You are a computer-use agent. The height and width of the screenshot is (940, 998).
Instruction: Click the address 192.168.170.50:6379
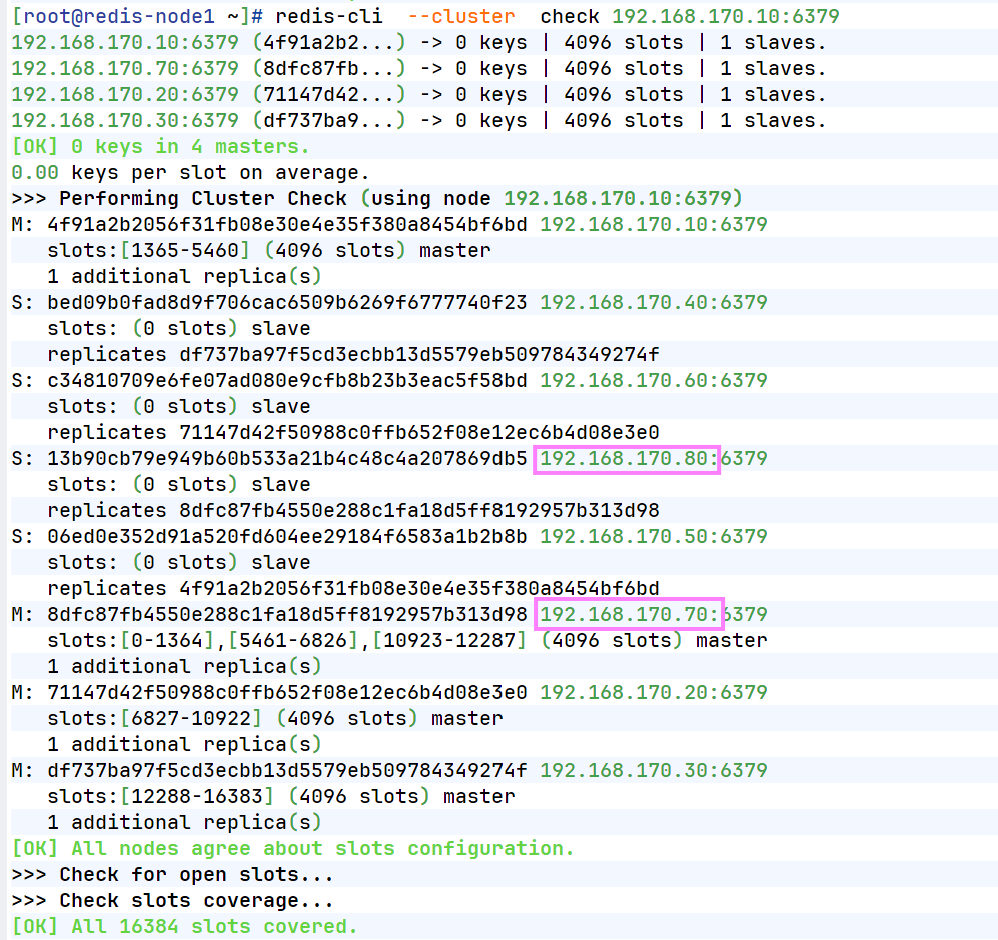pos(654,537)
